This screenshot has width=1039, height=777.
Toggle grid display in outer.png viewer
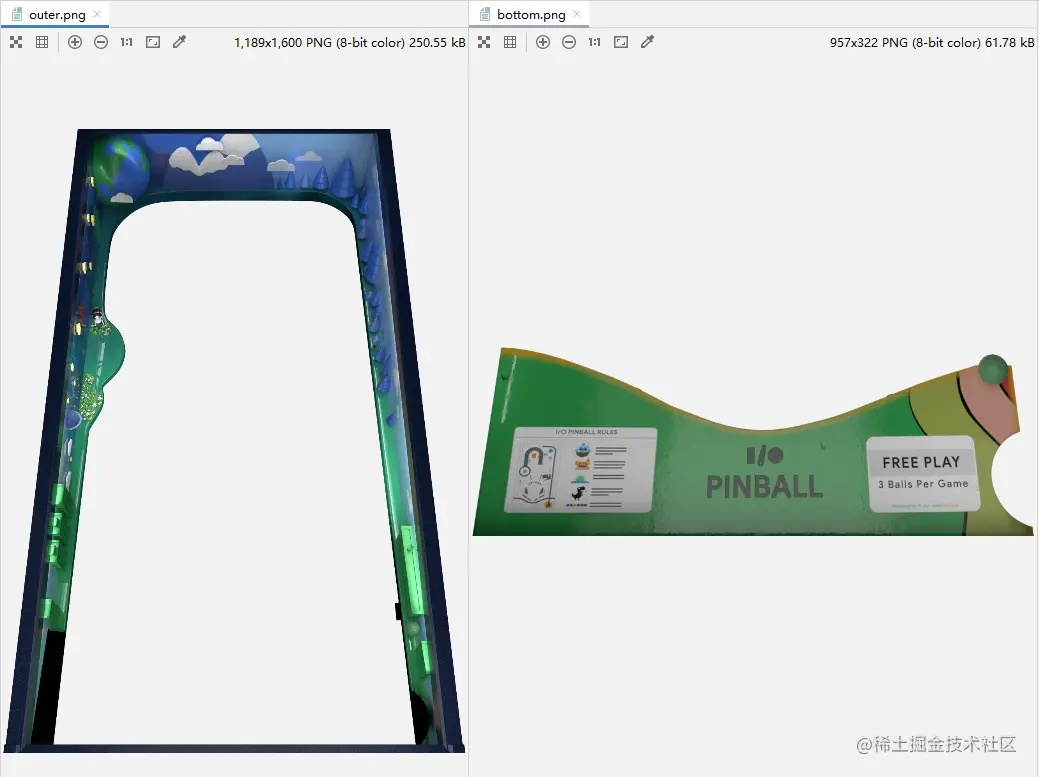[42, 42]
